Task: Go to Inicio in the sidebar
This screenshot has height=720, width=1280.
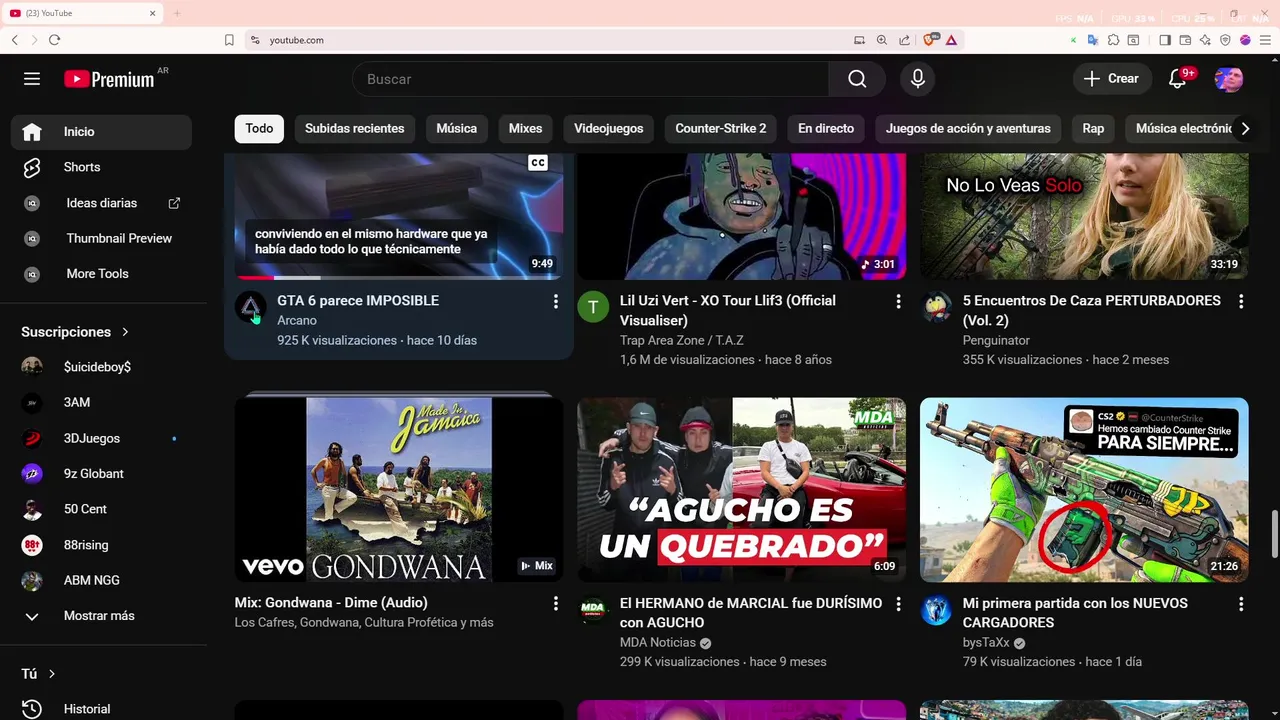Action: 101,132
